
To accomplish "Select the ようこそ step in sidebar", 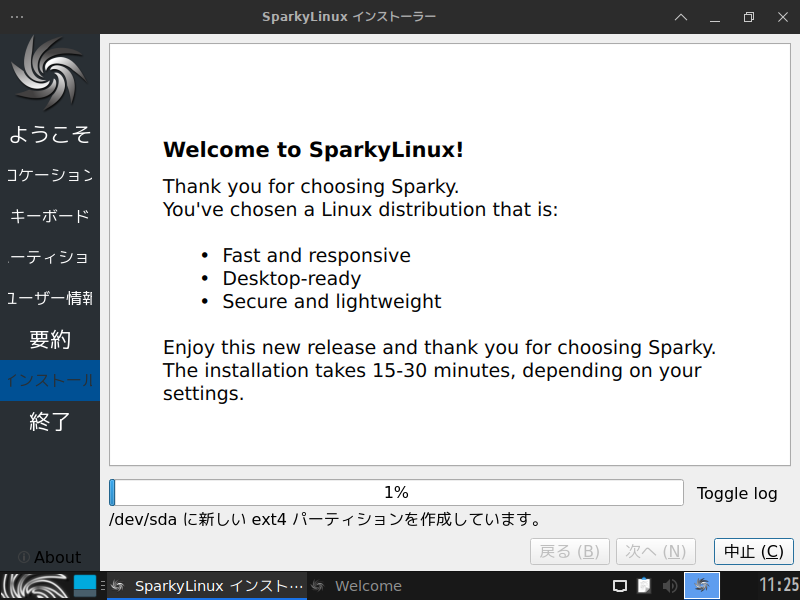I will coord(50,134).
